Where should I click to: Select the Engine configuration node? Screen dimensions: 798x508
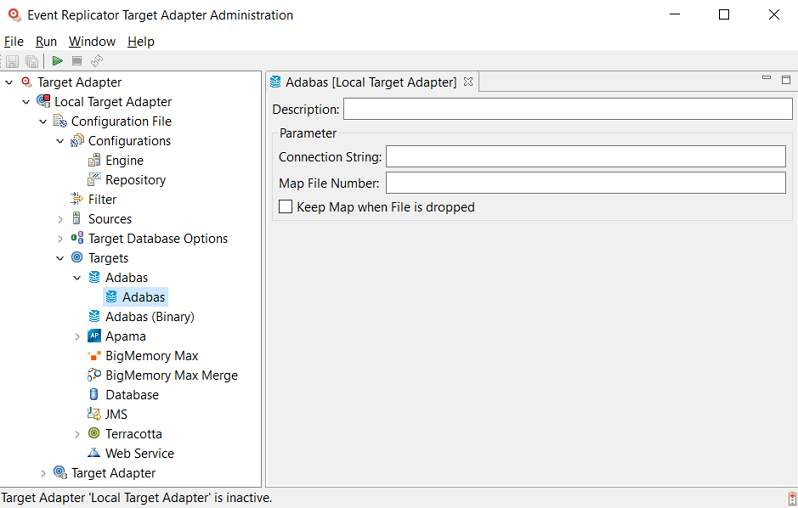[124, 160]
